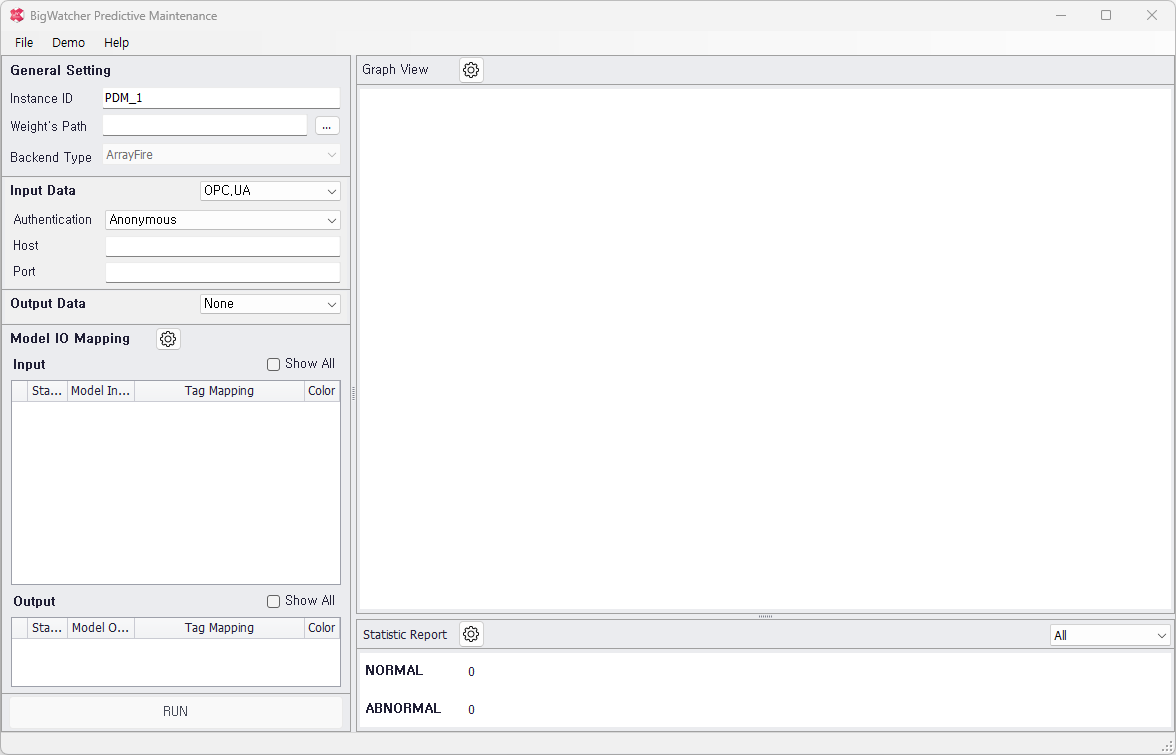The width and height of the screenshot is (1176, 755).
Task: Open the Help menu
Action: (x=116, y=43)
